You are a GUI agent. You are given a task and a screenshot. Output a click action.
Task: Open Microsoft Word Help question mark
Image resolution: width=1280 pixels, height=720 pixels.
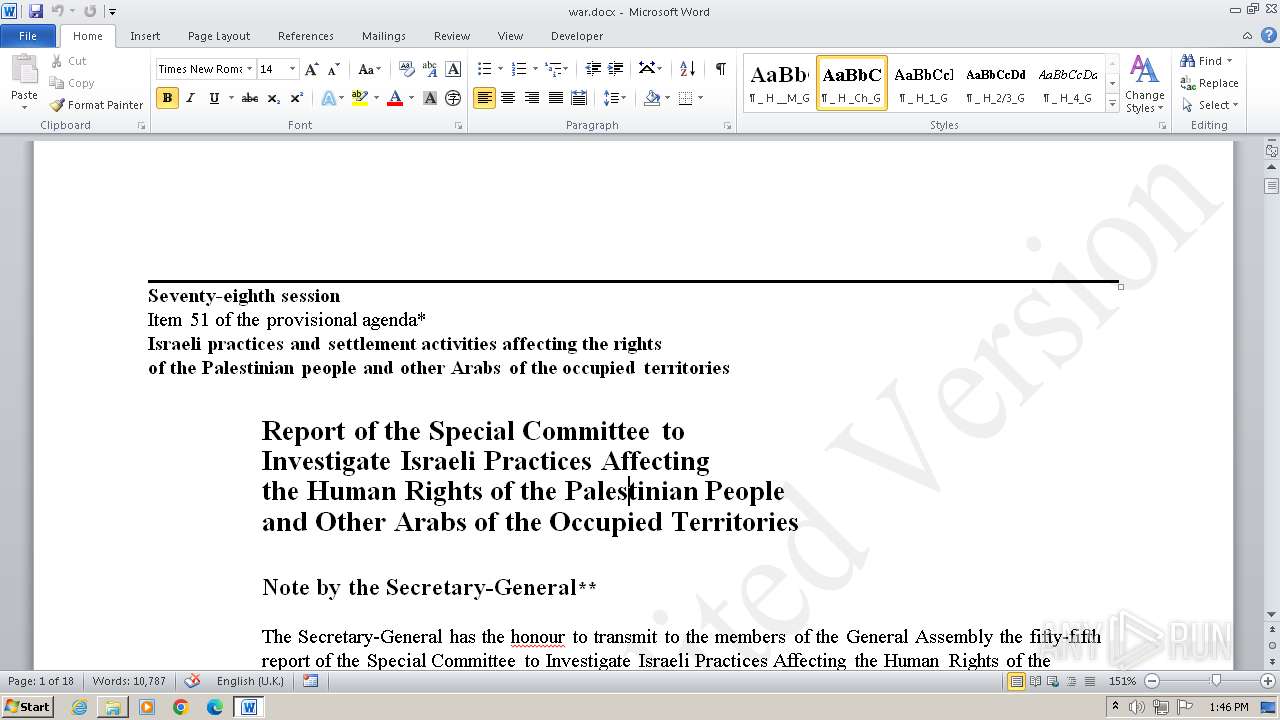1267,36
